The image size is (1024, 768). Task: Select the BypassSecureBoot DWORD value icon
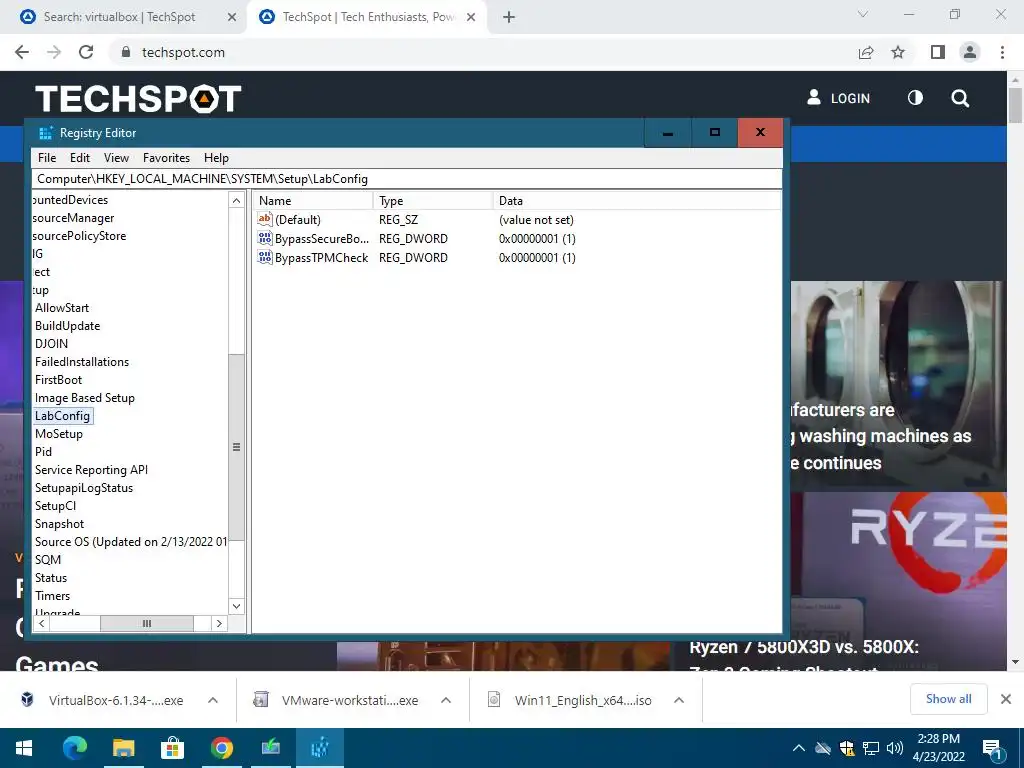[264, 238]
